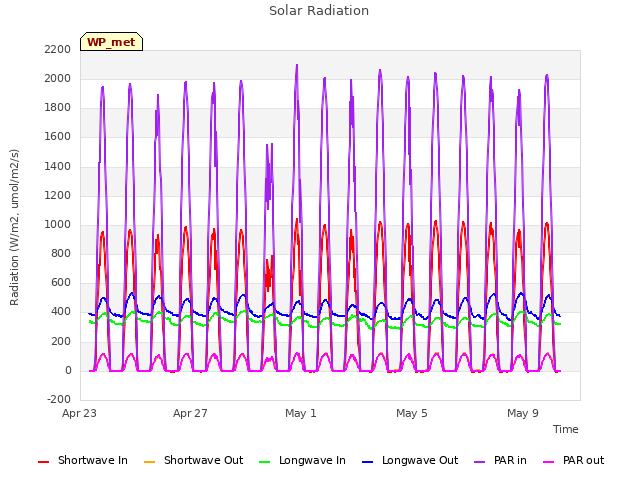Click the blue Longwave Out color marker
Image resolution: width=640 pixels, height=480 pixels.
pos(367,462)
